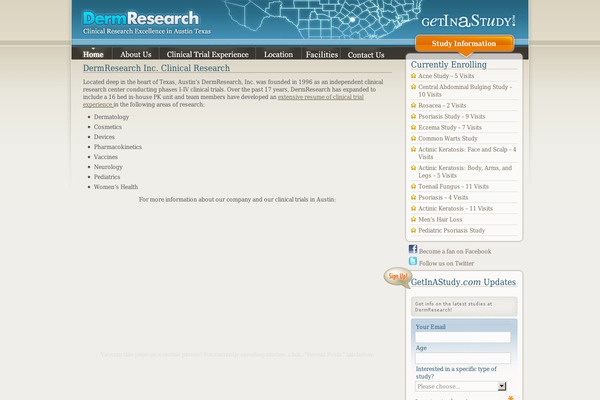The height and width of the screenshot is (400, 600).
Task: Expand the 'Please choose...' study type dropdown
Action: pos(461,386)
